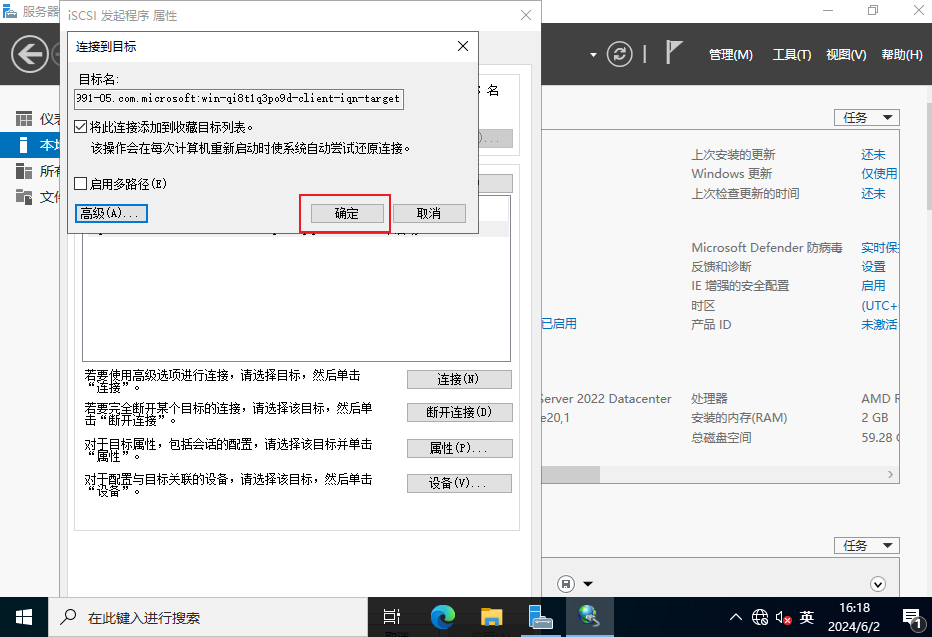Open the 工具(T) menu

pyautogui.click(x=791, y=55)
